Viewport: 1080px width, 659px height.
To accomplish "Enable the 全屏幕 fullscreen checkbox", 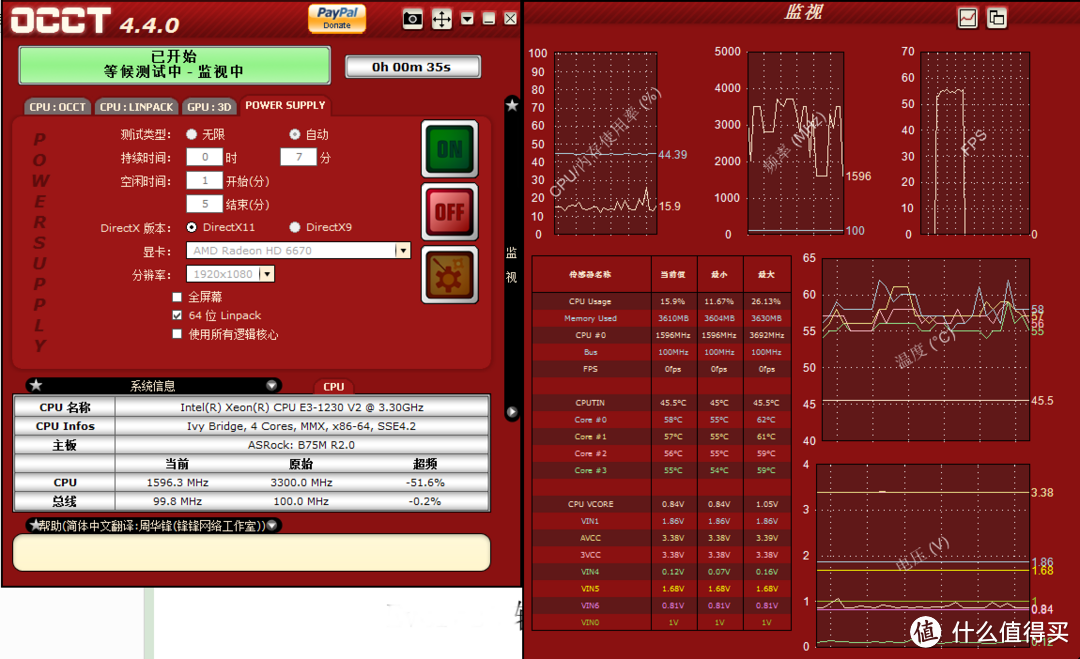I will pyautogui.click(x=177, y=297).
